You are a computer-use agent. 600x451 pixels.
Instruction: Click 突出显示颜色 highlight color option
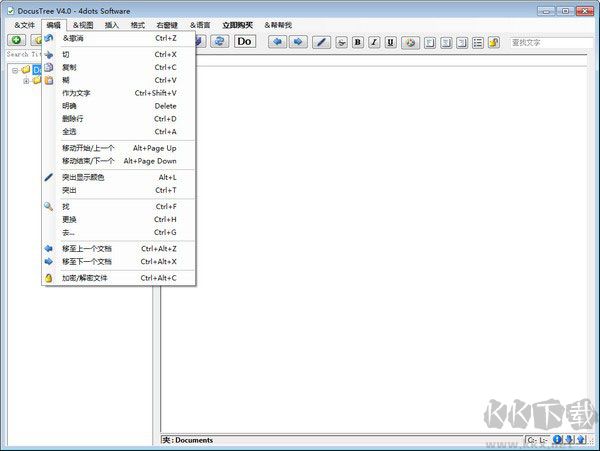(82, 177)
